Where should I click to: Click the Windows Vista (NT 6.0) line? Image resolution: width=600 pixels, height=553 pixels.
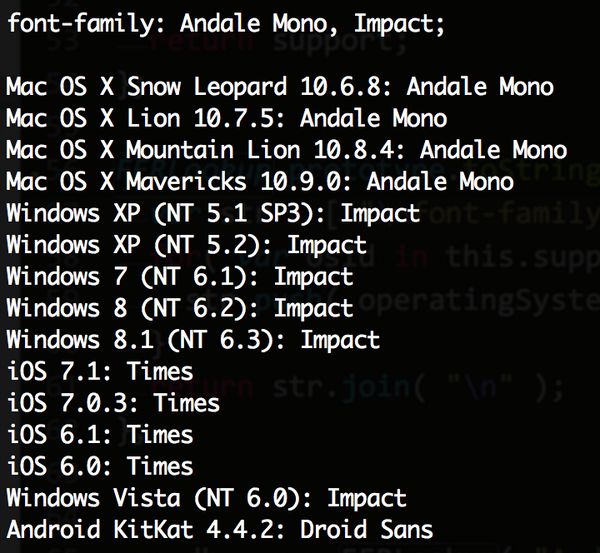tap(206, 497)
